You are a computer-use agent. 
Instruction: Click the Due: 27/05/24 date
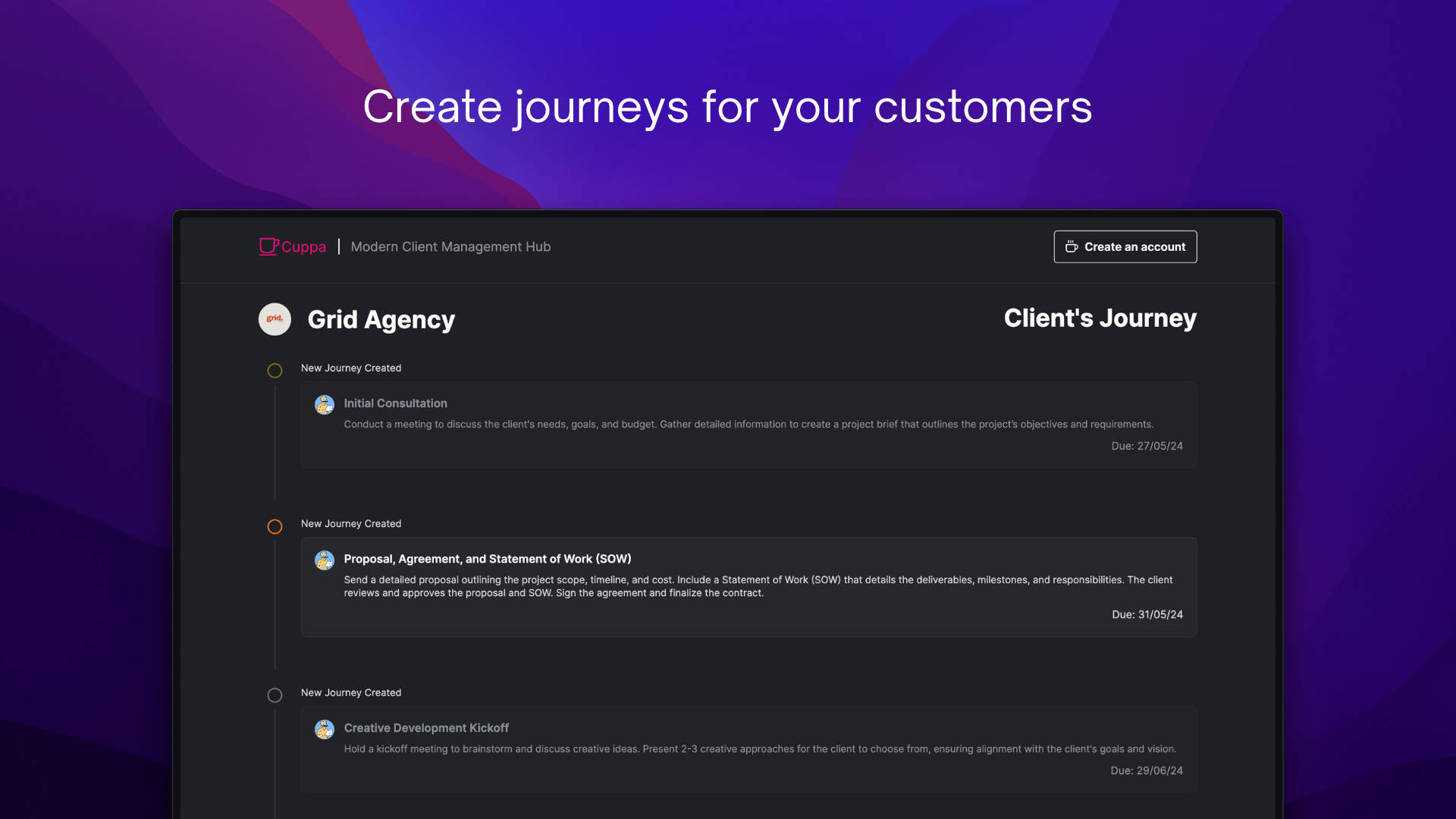click(1147, 446)
